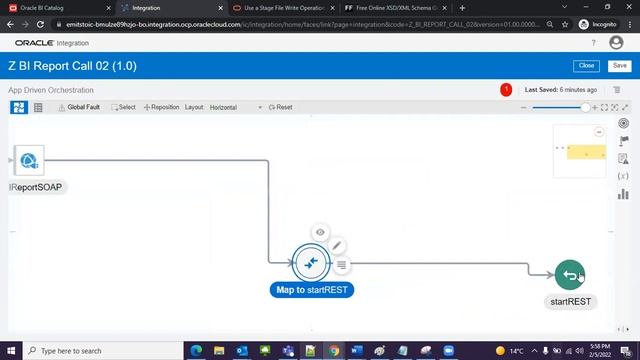The image size is (640, 360).
Task: Zoom out with minus icon
Action: (x=524, y=108)
